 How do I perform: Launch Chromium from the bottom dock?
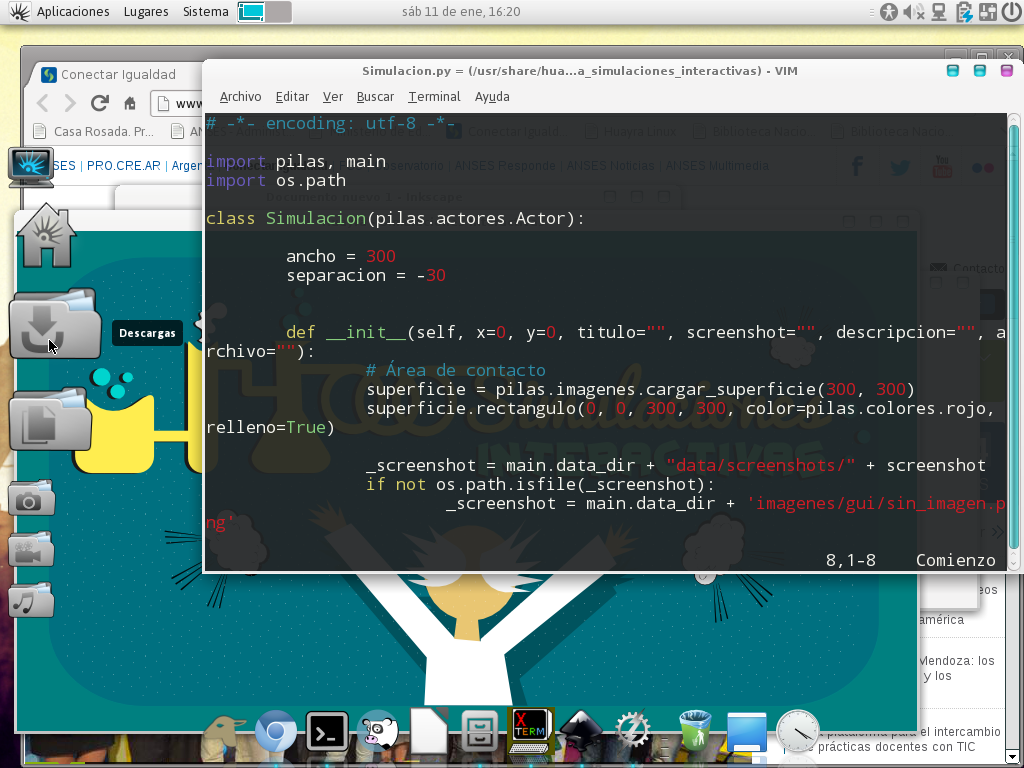(x=276, y=731)
